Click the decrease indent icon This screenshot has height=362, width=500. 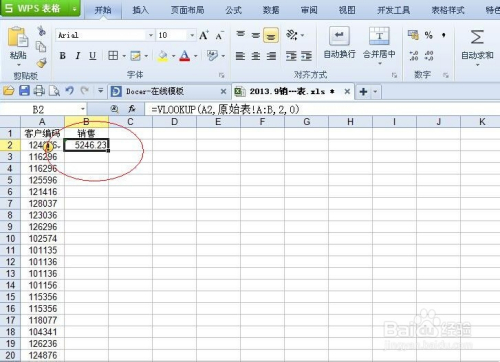coord(291,56)
